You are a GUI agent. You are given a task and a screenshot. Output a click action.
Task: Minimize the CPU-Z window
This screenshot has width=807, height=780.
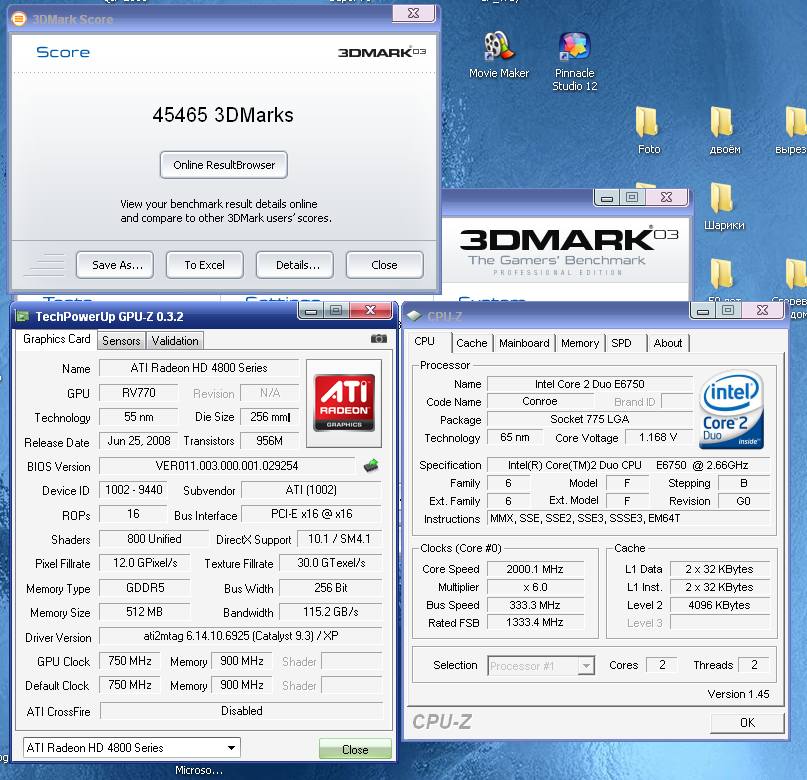[x=703, y=311]
